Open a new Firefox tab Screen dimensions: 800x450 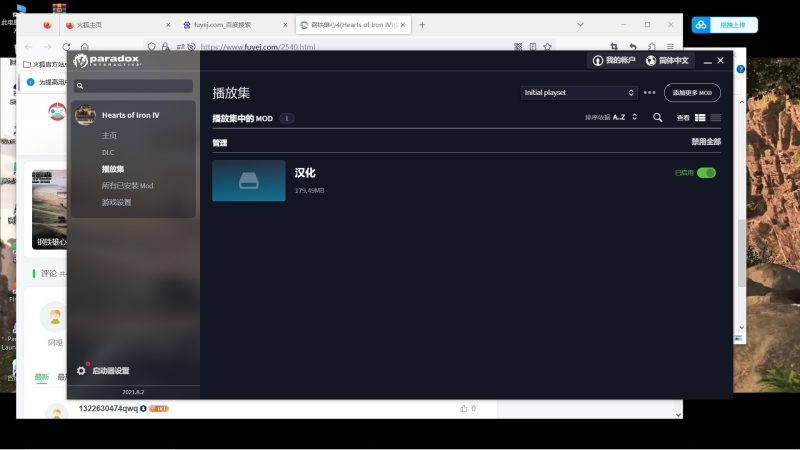(422, 24)
